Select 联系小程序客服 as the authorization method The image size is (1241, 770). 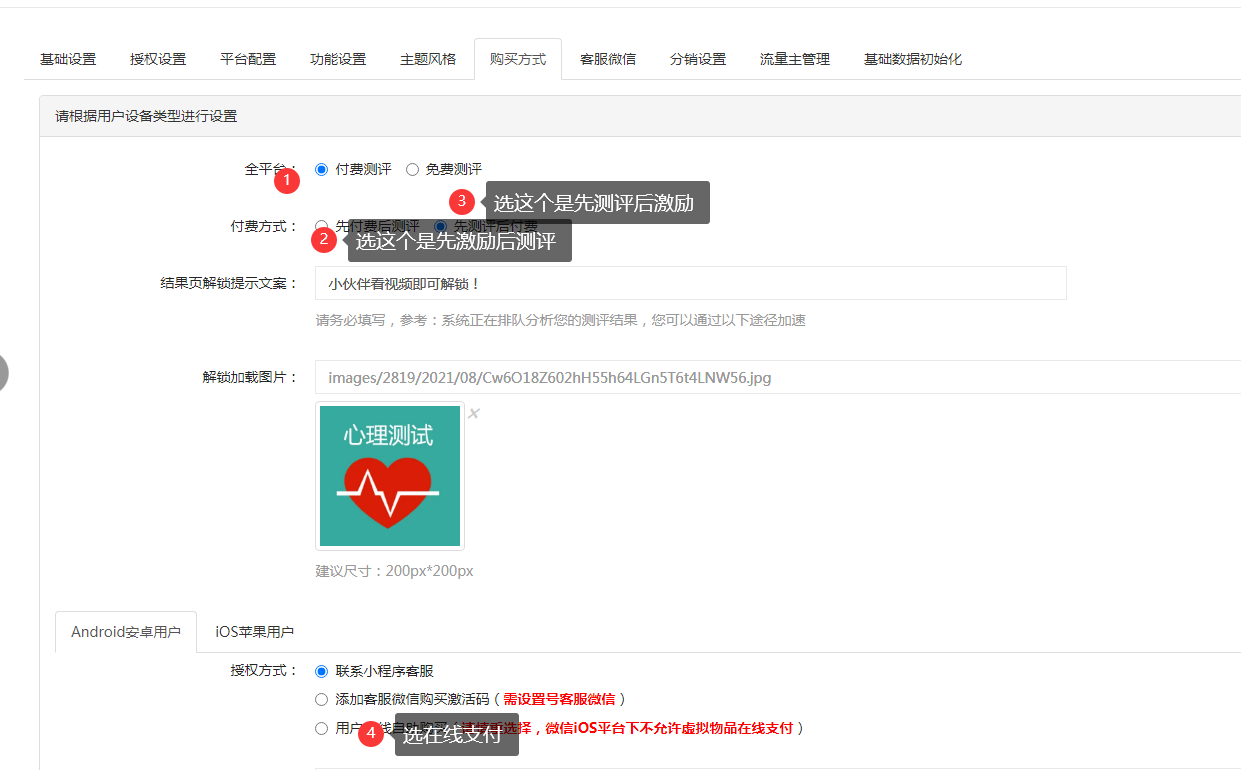pos(321,671)
